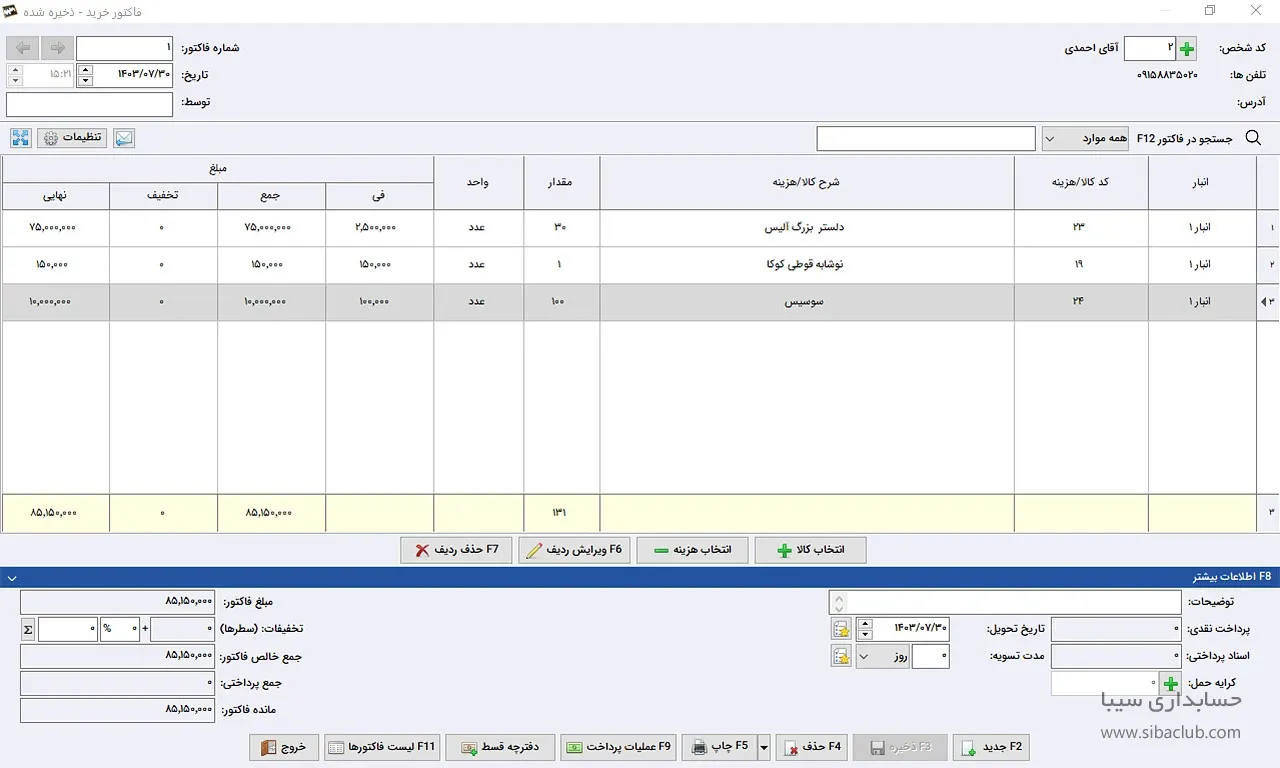The height and width of the screenshot is (768, 1280).
Task: Click the sigma discount calculation button
Action: click(28, 629)
